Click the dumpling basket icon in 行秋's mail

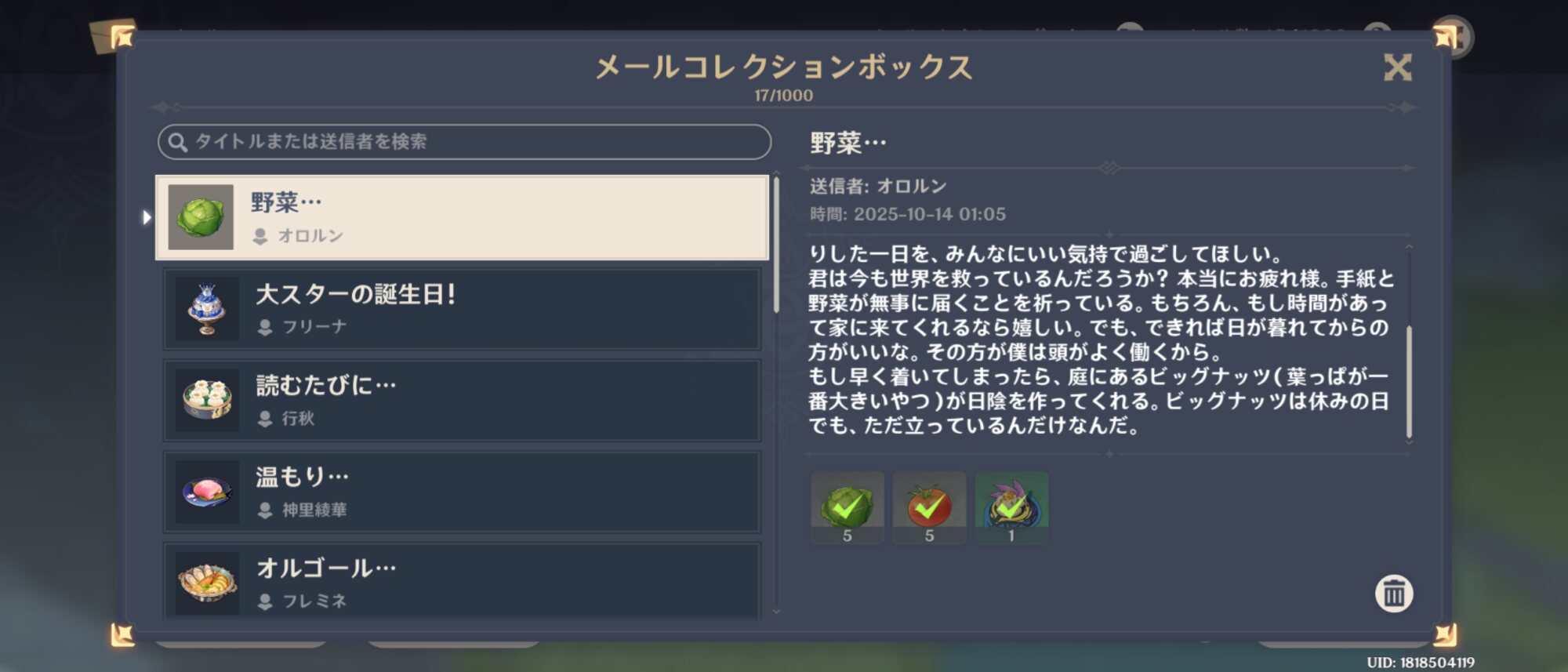click(x=207, y=400)
